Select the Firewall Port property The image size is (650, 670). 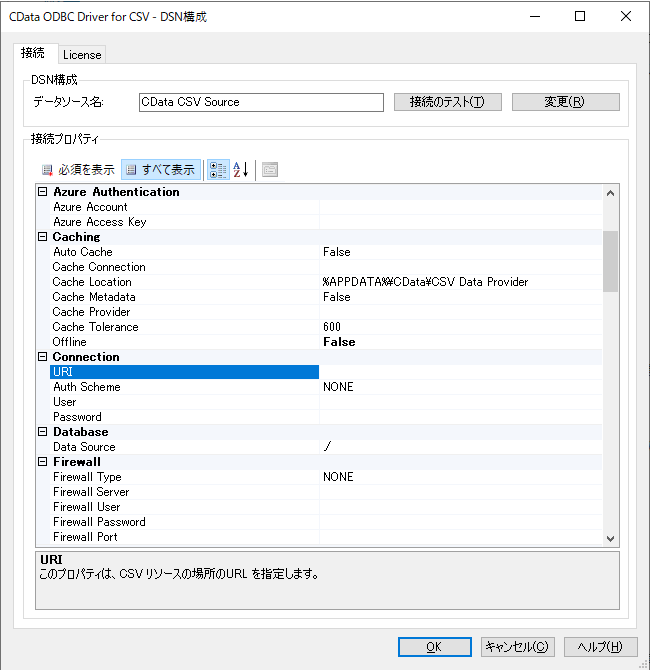[x=184, y=536]
